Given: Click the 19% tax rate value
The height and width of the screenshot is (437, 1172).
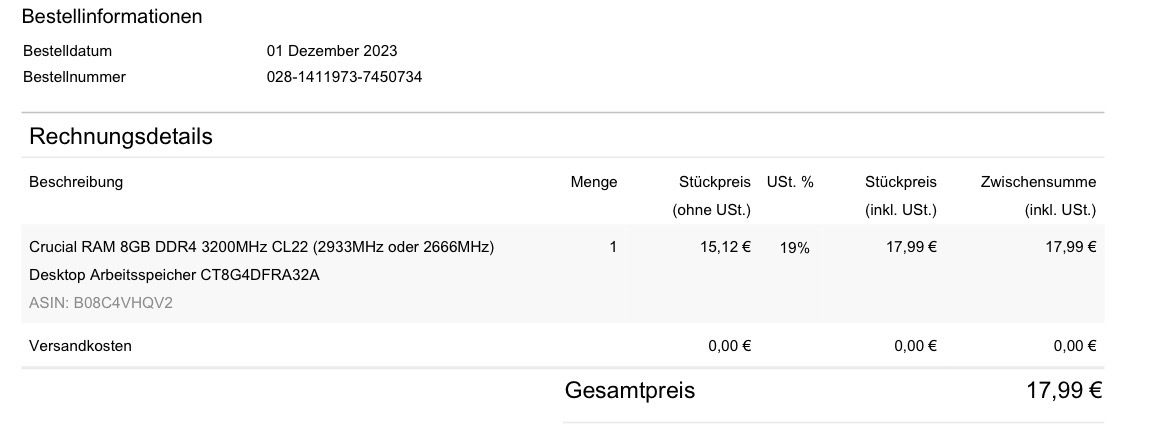Looking at the screenshot, I should coord(795,248).
